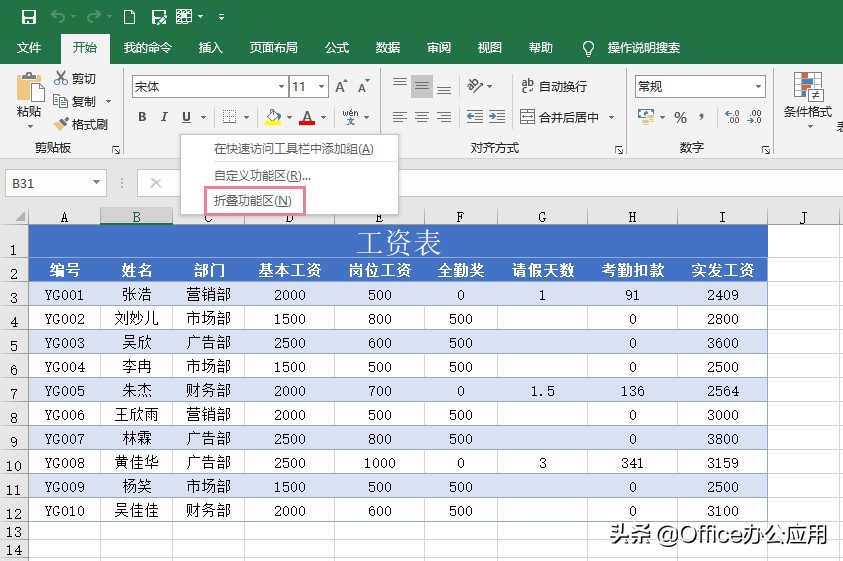Switch to 公式 Formulas tab
Viewport: 843px width, 561px height.
(x=337, y=48)
